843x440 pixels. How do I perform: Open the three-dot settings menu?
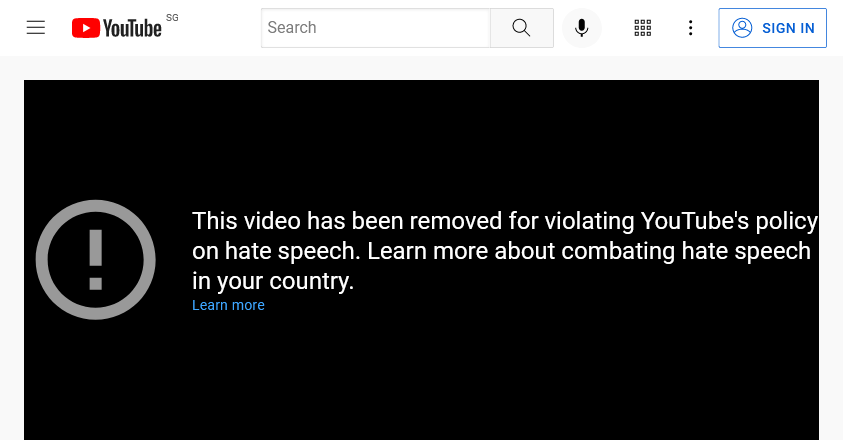point(690,27)
